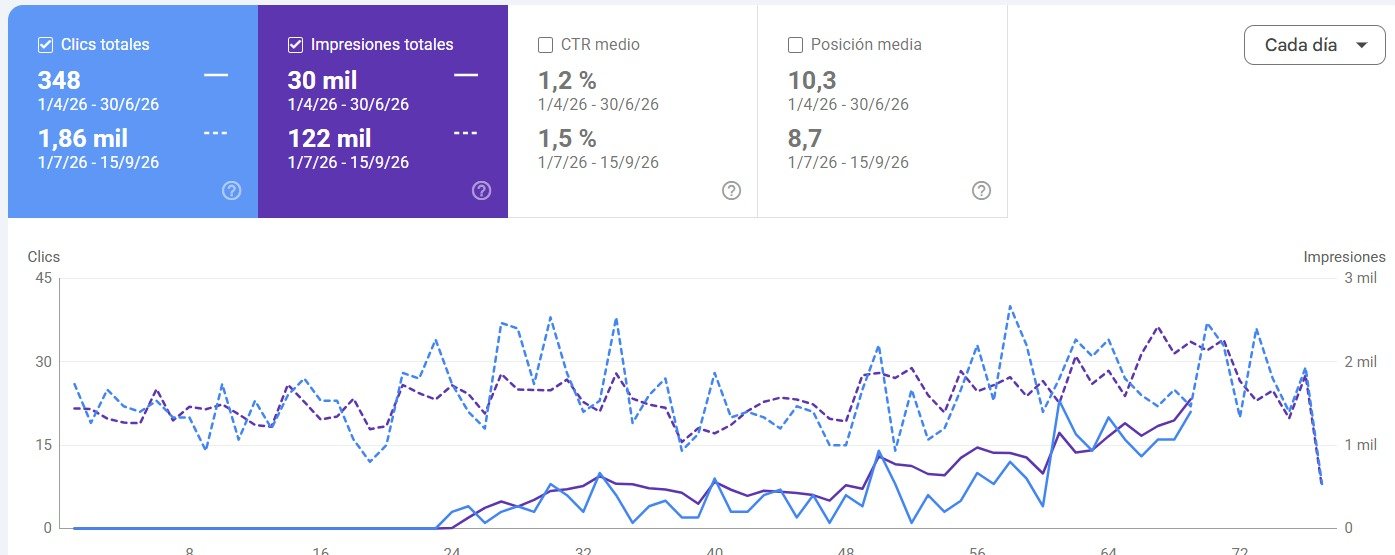Viewport: 1395px width, 555px height.
Task: Open help icon on CTR medio card
Action: pyautogui.click(x=731, y=190)
